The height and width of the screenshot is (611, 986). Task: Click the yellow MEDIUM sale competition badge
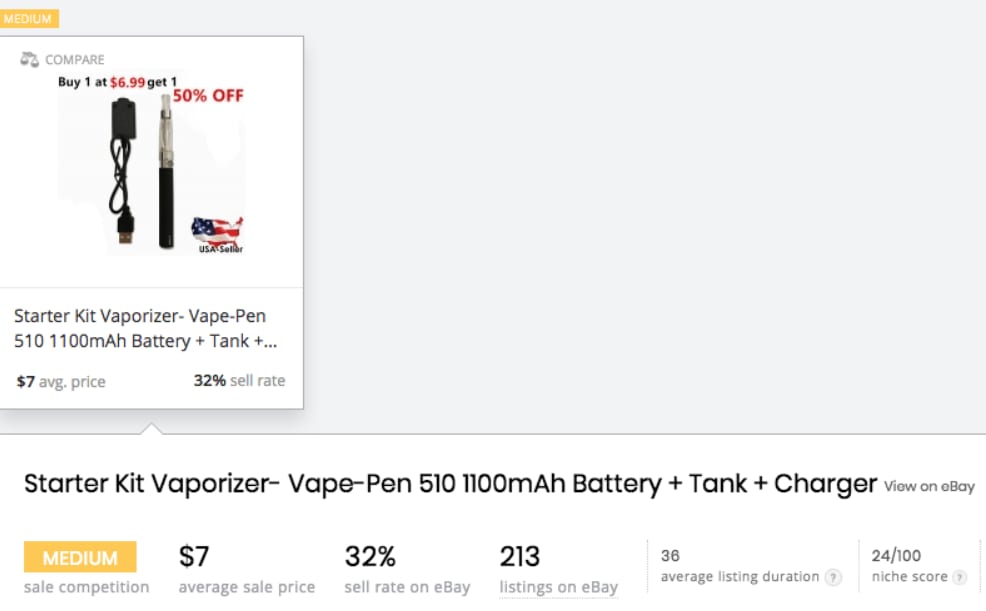[x=80, y=557]
